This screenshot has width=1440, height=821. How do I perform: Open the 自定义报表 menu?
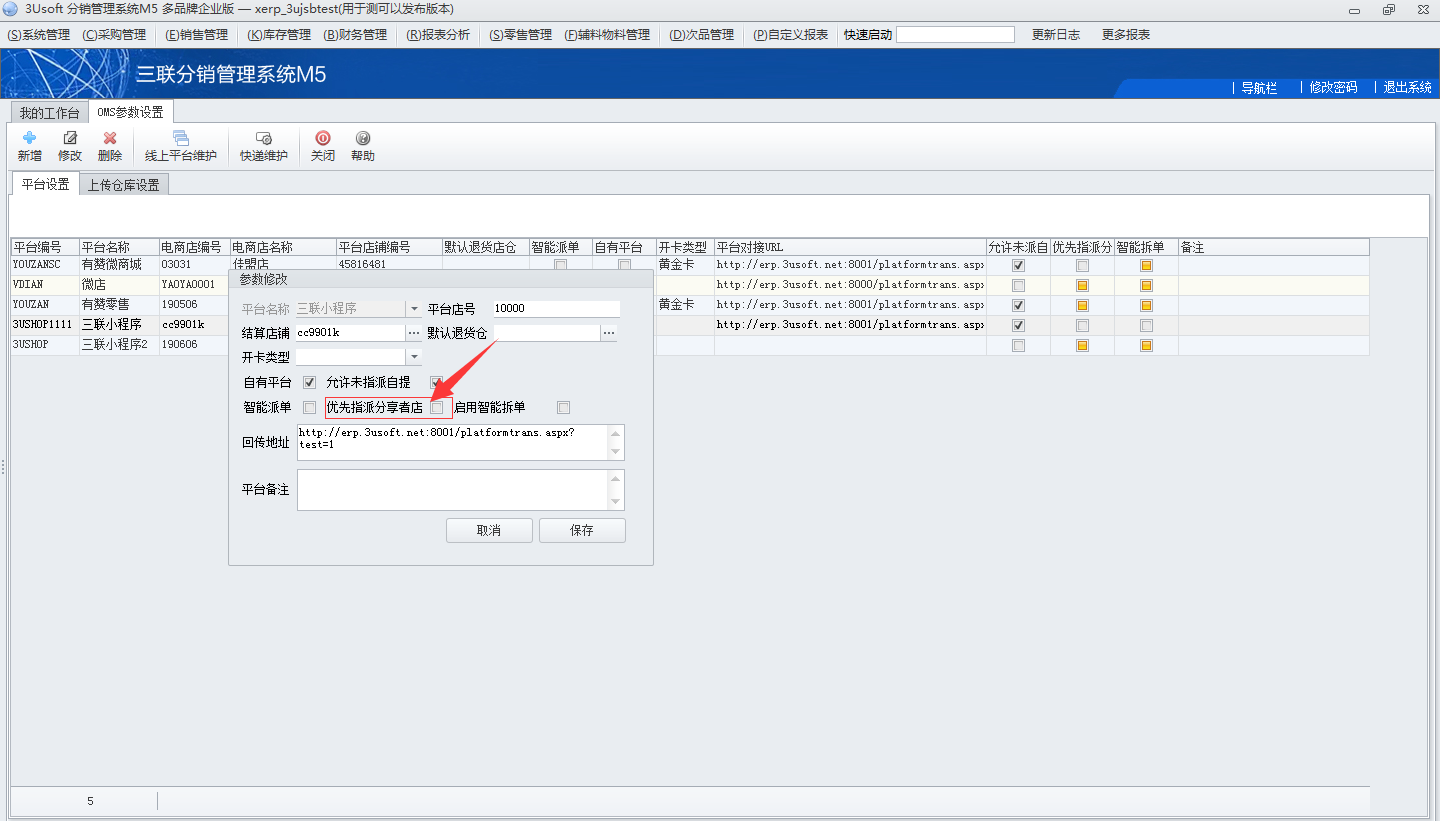coord(791,34)
